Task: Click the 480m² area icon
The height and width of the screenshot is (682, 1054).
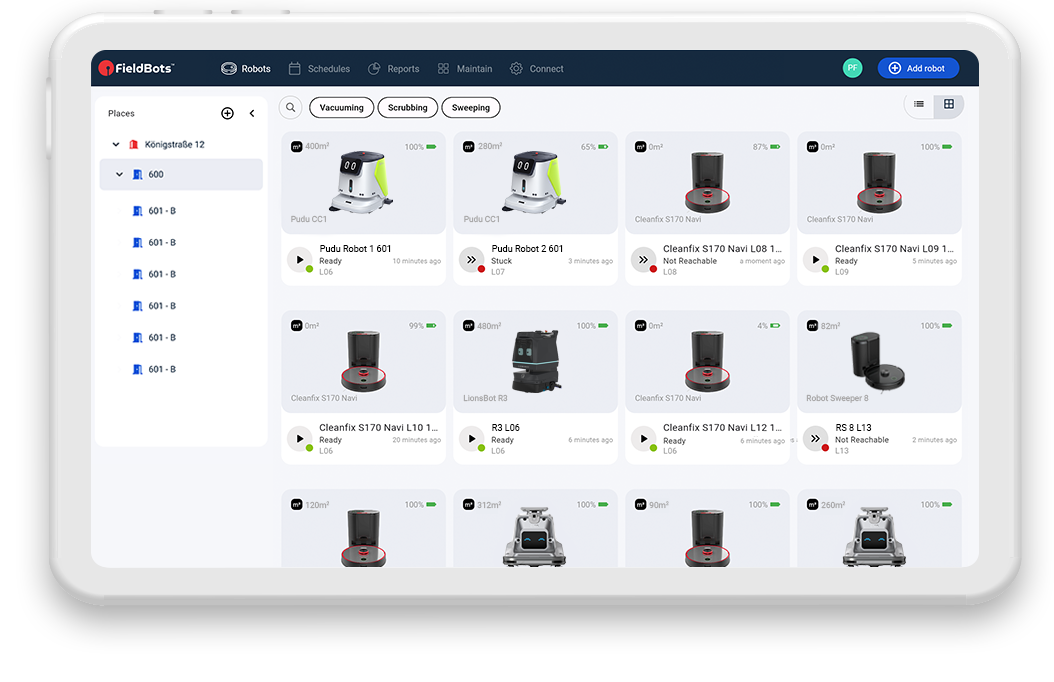Action: coord(469,326)
